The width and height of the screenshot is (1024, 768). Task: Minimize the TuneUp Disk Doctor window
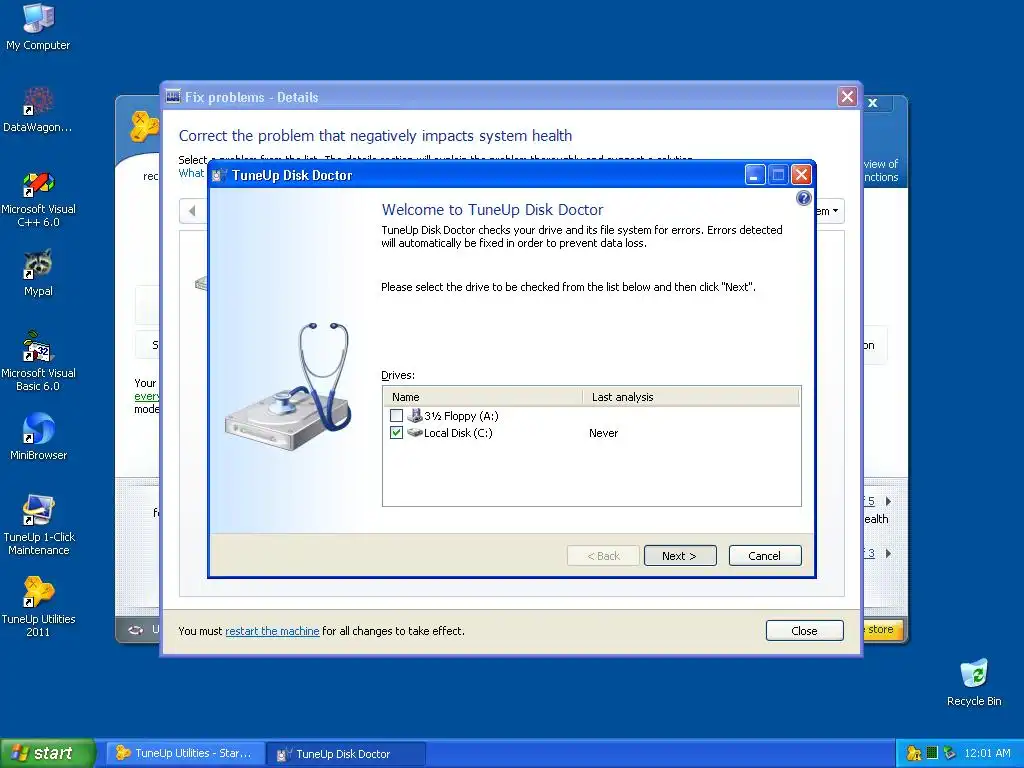tap(755, 175)
